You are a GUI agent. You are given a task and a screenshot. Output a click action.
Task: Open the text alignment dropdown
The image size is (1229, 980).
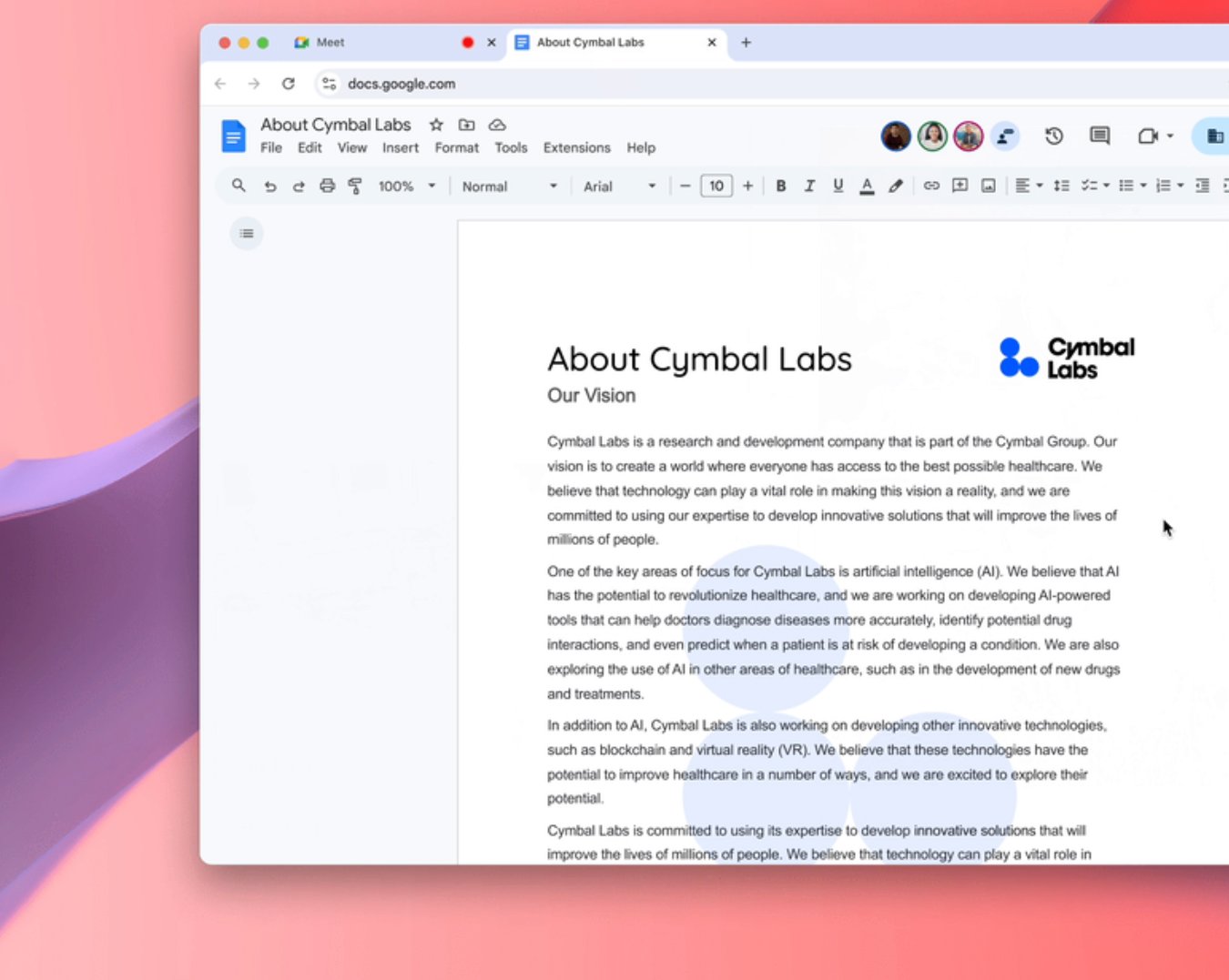(x=1029, y=186)
